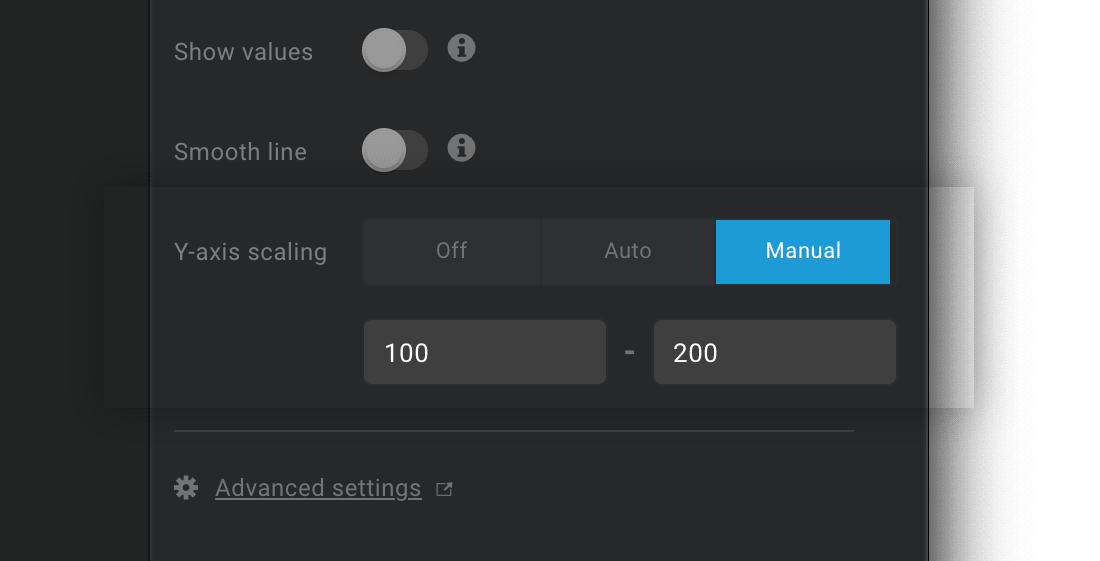1100x561 pixels.
Task: Click the Show values label
Action: pos(243,52)
